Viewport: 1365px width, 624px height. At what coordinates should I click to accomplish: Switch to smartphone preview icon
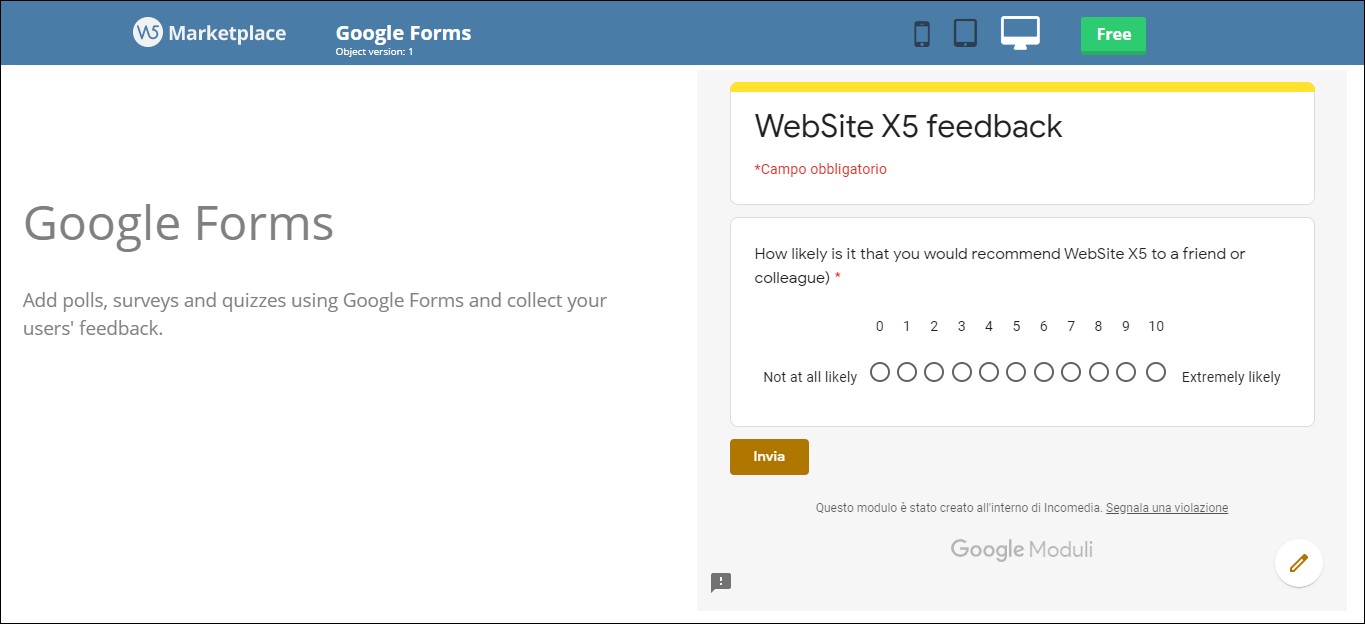coord(922,34)
